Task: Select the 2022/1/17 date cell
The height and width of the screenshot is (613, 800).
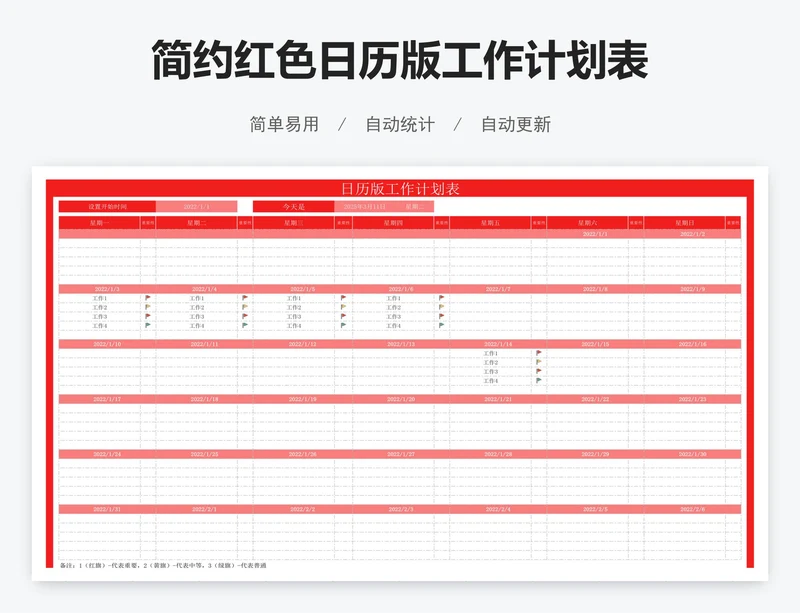Action: coord(107,399)
